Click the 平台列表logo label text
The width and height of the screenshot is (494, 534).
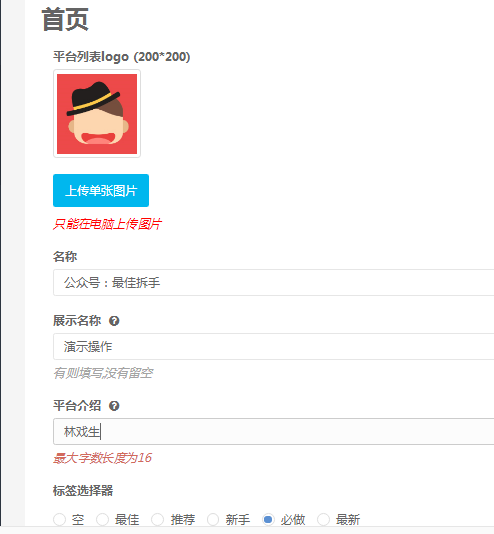pyautogui.click(x=122, y=57)
